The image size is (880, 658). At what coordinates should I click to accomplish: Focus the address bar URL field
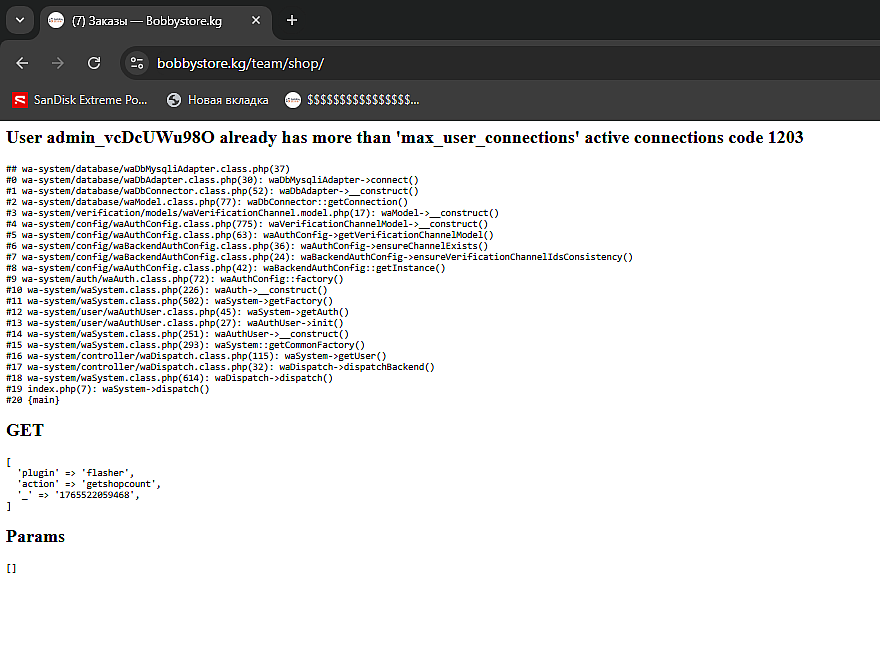(x=400, y=63)
